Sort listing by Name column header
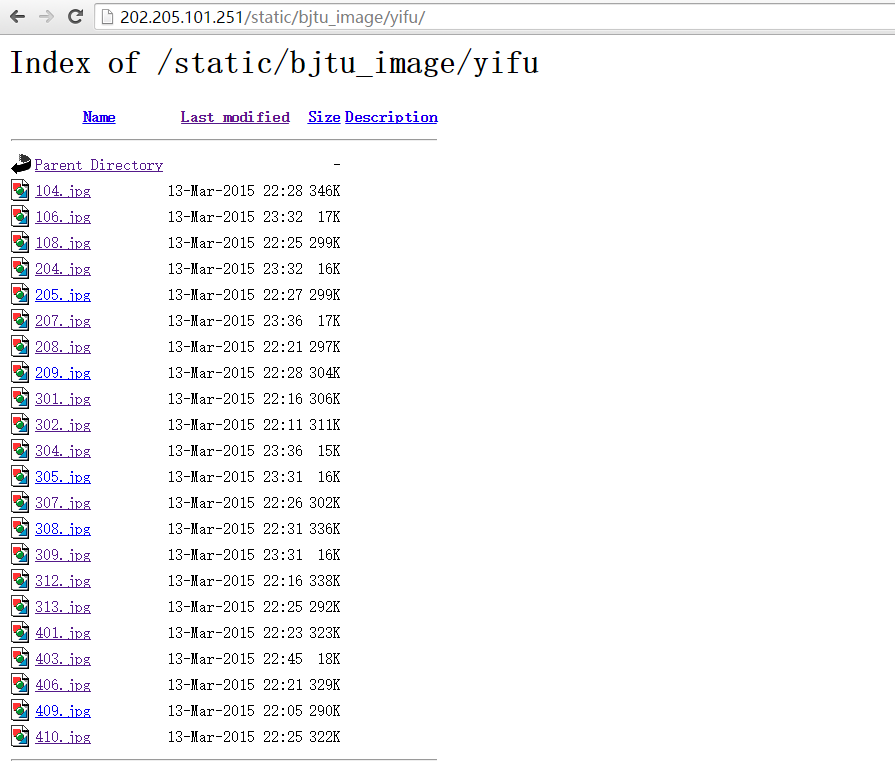 99,117
